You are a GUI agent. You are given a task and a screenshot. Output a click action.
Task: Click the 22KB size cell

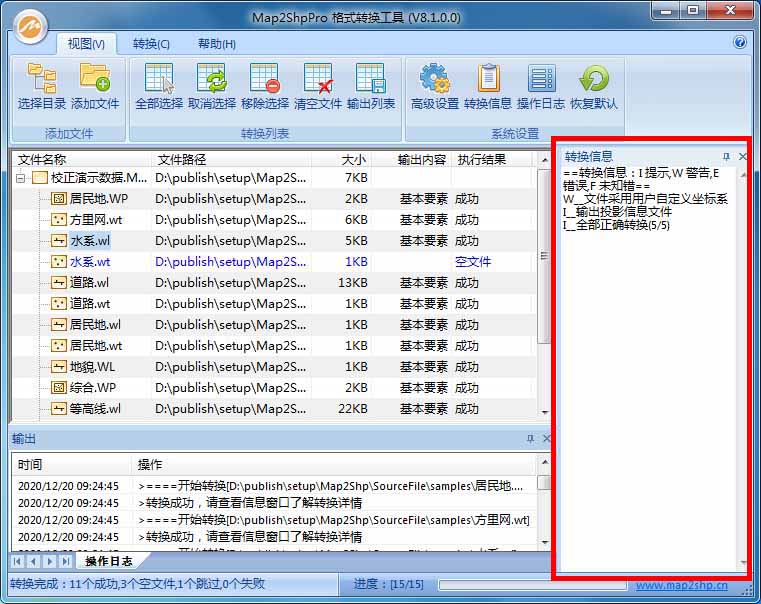(353, 409)
